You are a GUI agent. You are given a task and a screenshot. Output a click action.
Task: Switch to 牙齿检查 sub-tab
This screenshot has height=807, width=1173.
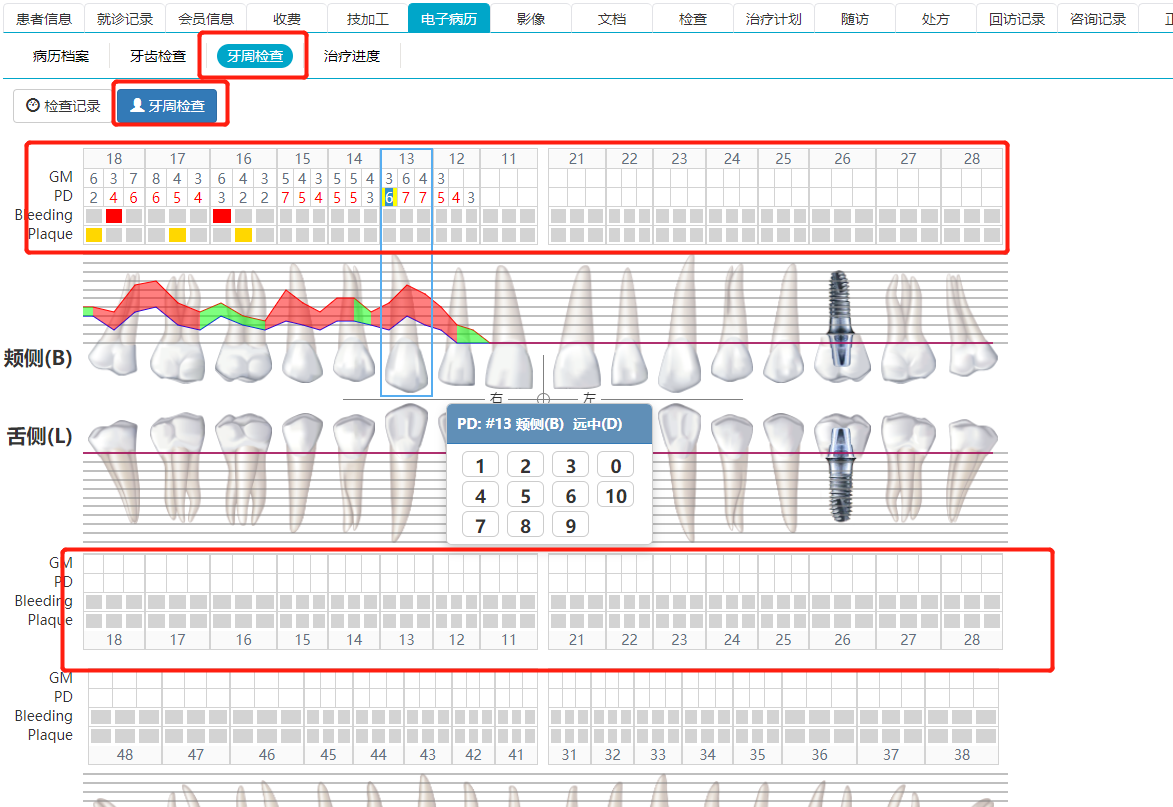point(158,56)
